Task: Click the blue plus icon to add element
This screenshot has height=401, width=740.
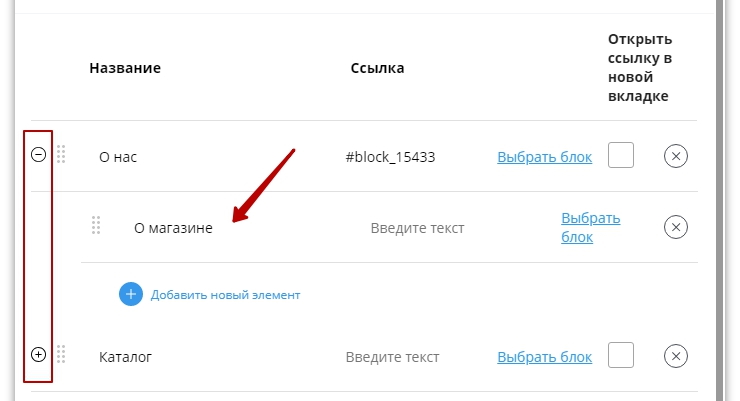Action: pyautogui.click(x=131, y=294)
